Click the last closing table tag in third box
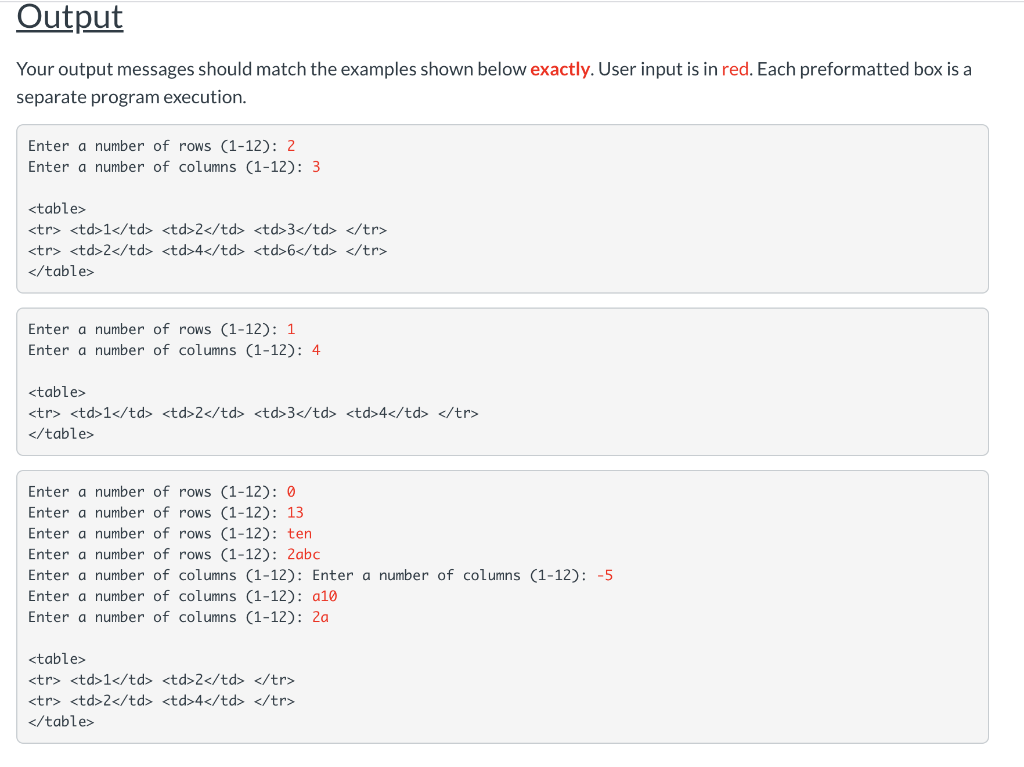 (x=61, y=721)
